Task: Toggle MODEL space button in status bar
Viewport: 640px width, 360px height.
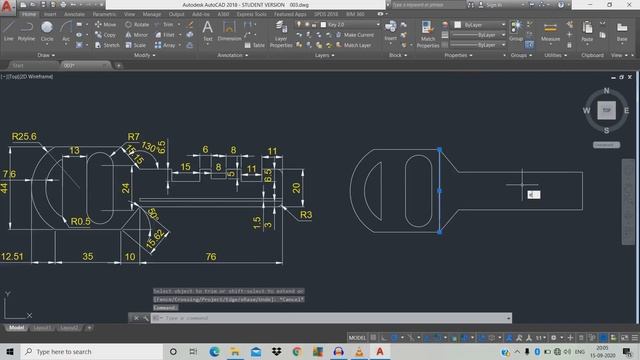Action: pos(357,338)
